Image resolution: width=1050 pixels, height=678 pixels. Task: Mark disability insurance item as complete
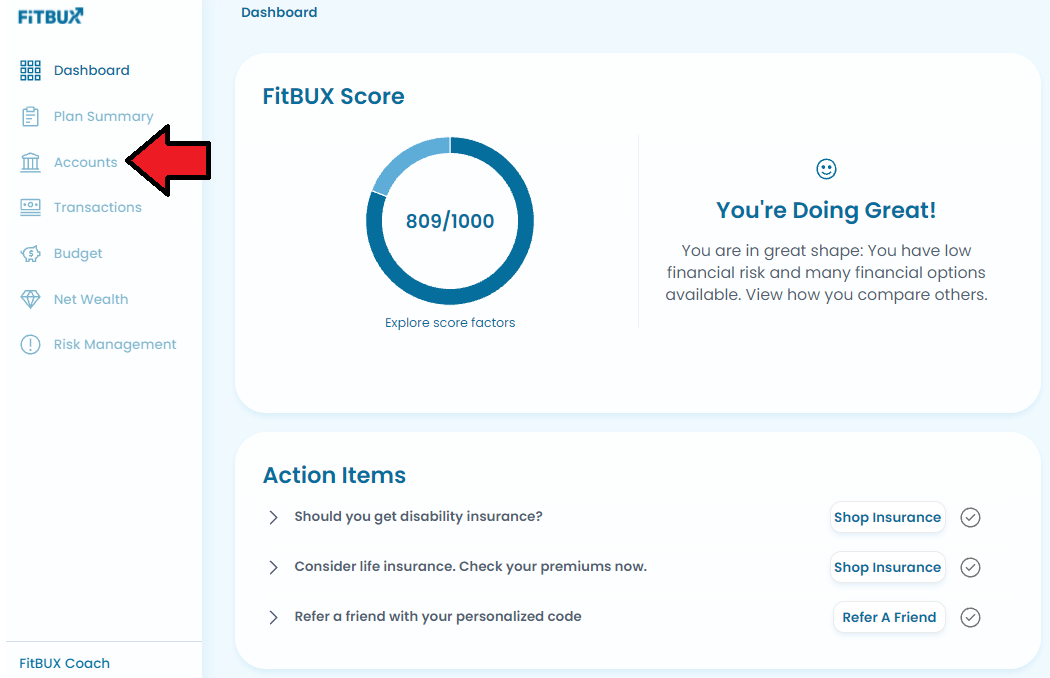point(970,517)
